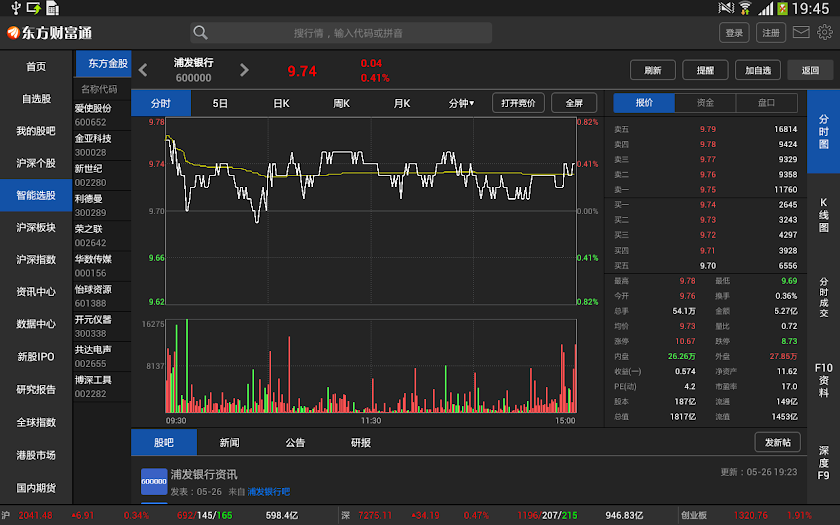Select stock 爱使股份 600652
The image size is (840, 525).
[102, 115]
